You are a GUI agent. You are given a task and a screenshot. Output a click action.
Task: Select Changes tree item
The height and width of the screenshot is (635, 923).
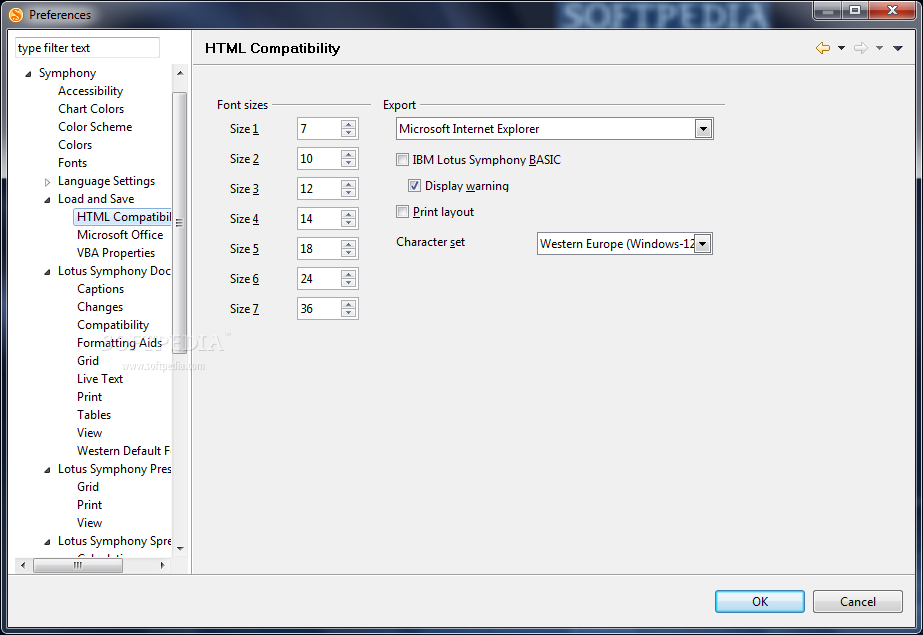(99, 307)
